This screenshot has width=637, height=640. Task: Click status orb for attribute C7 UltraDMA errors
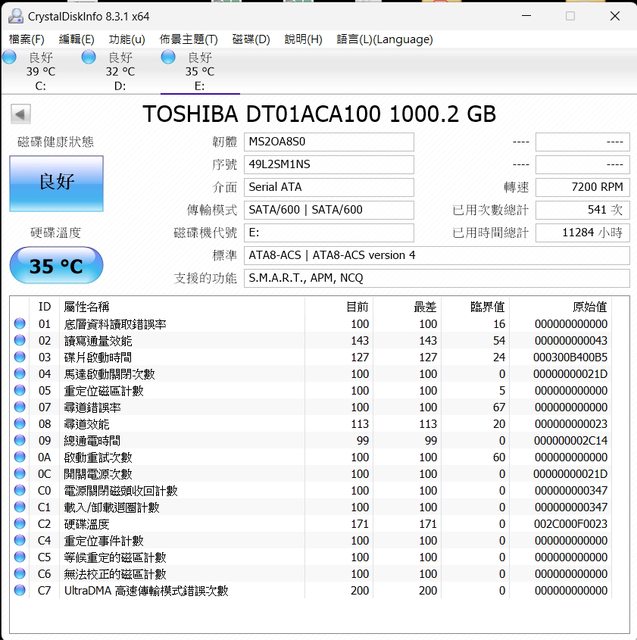pos(20,591)
